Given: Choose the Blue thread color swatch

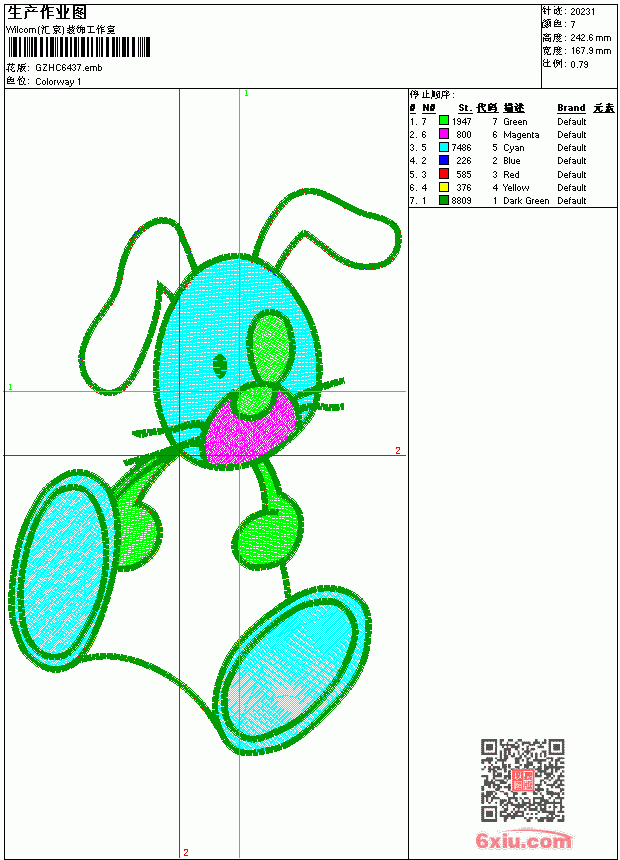Looking at the screenshot, I should coord(444,160).
